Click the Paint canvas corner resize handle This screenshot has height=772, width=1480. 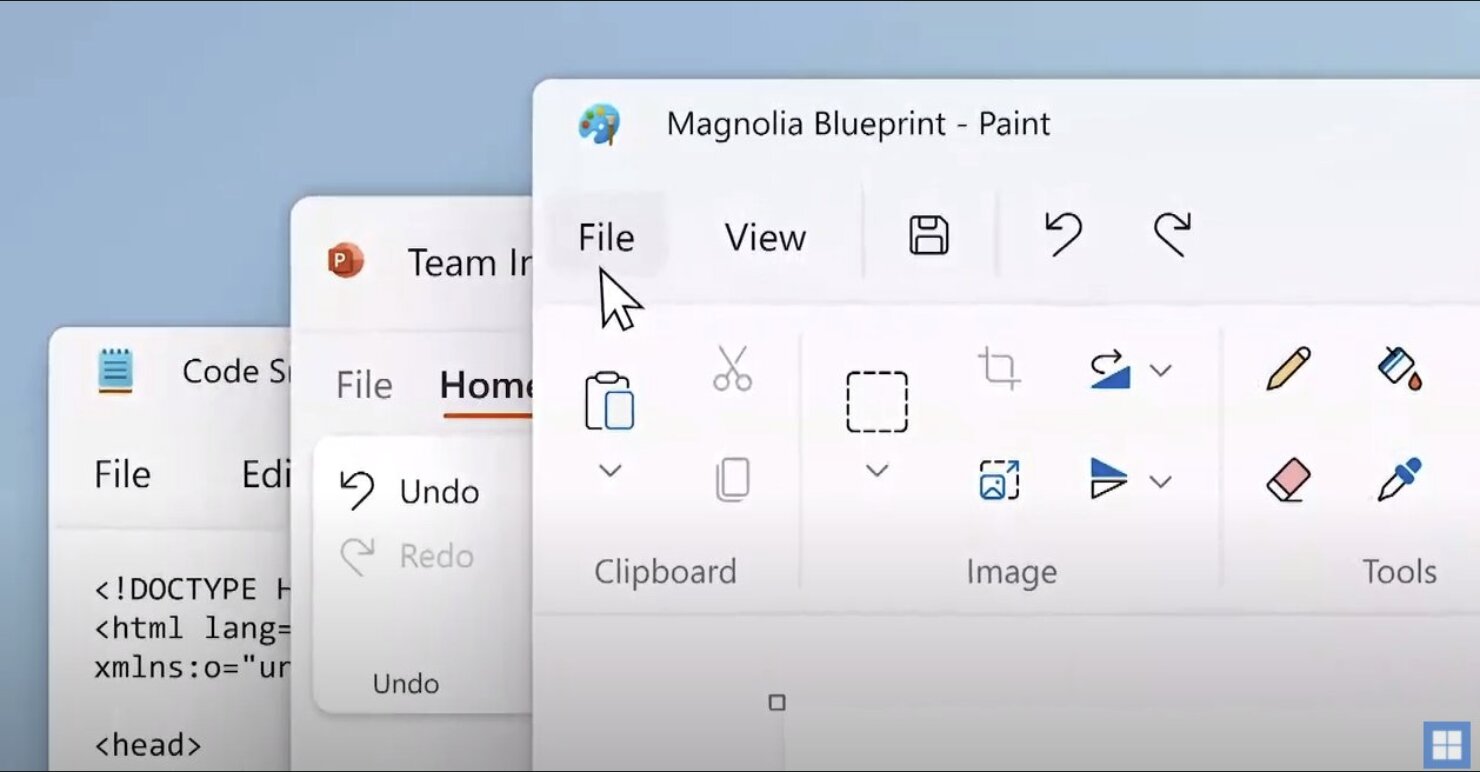click(x=777, y=703)
